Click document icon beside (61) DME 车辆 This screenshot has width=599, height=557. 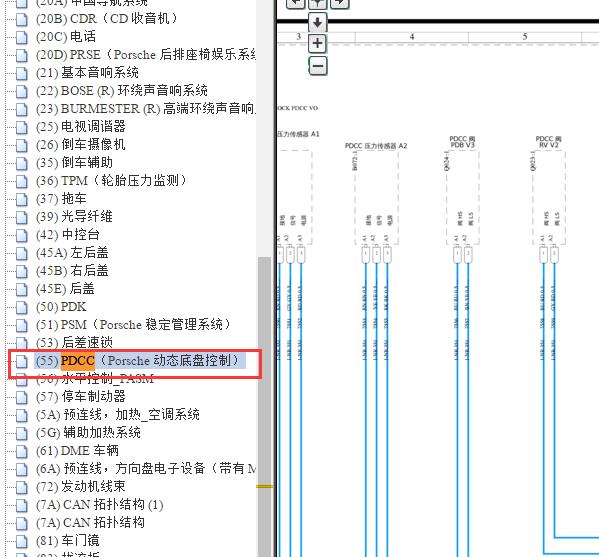click(x=22, y=451)
